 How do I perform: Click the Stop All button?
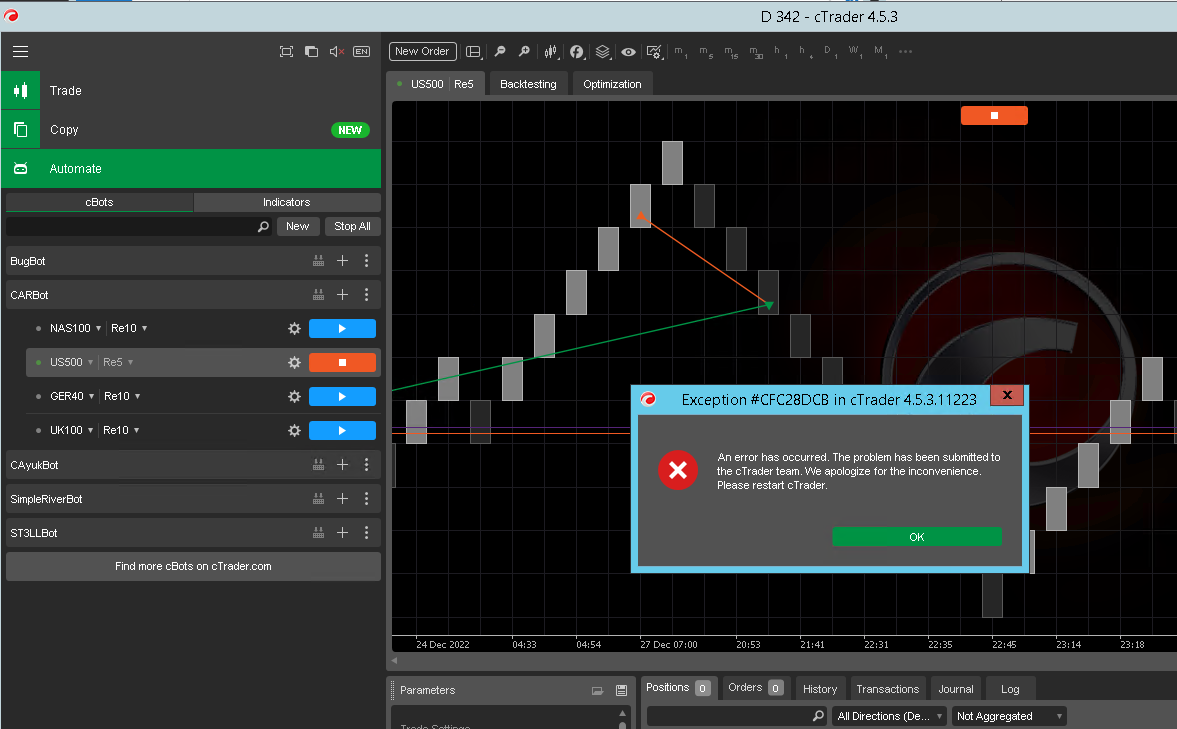[x=352, y=226]
